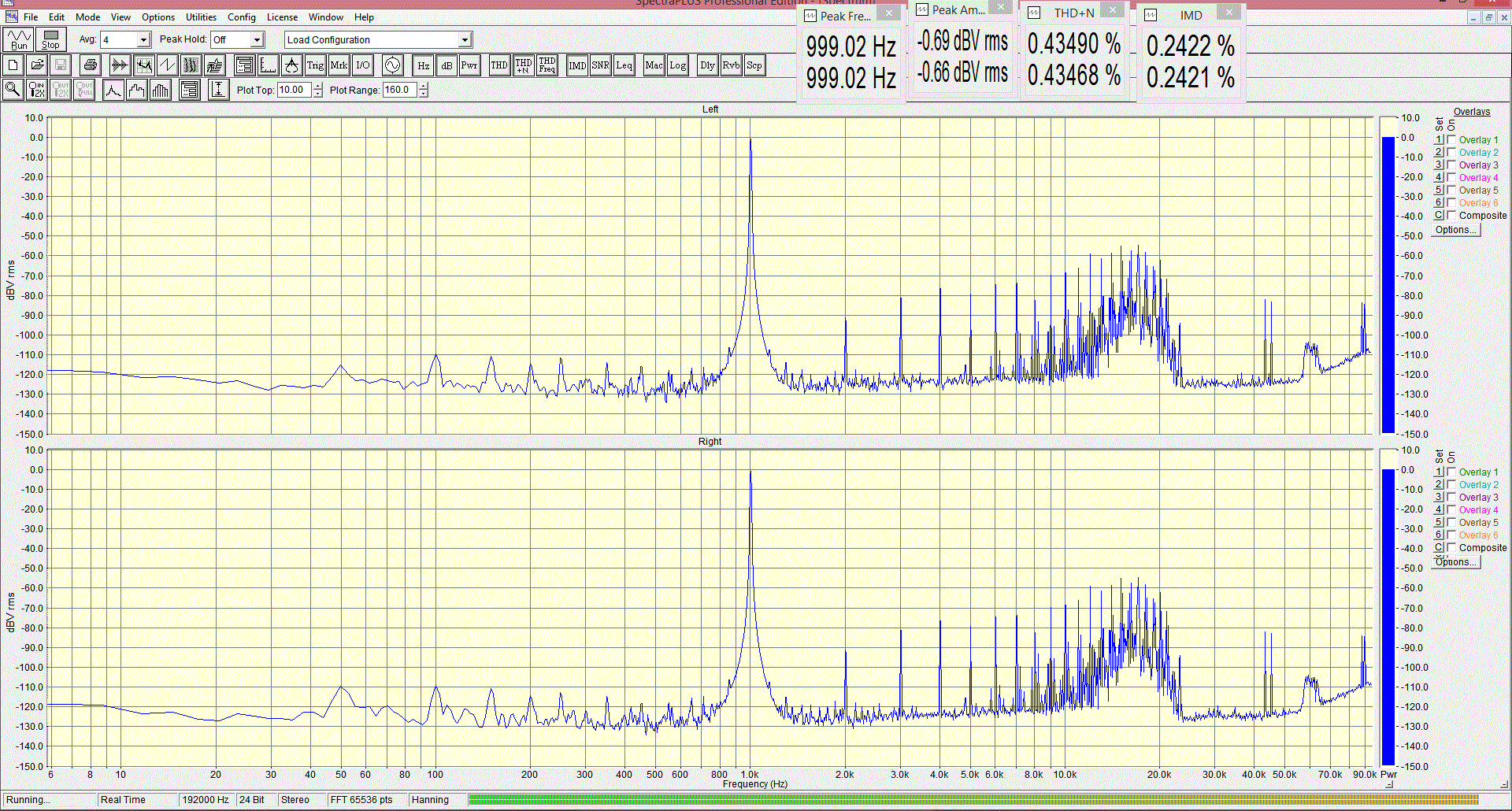Open the Leq utility toolbar button
This screenshot has width=1512, height=811.
(624, 65)
